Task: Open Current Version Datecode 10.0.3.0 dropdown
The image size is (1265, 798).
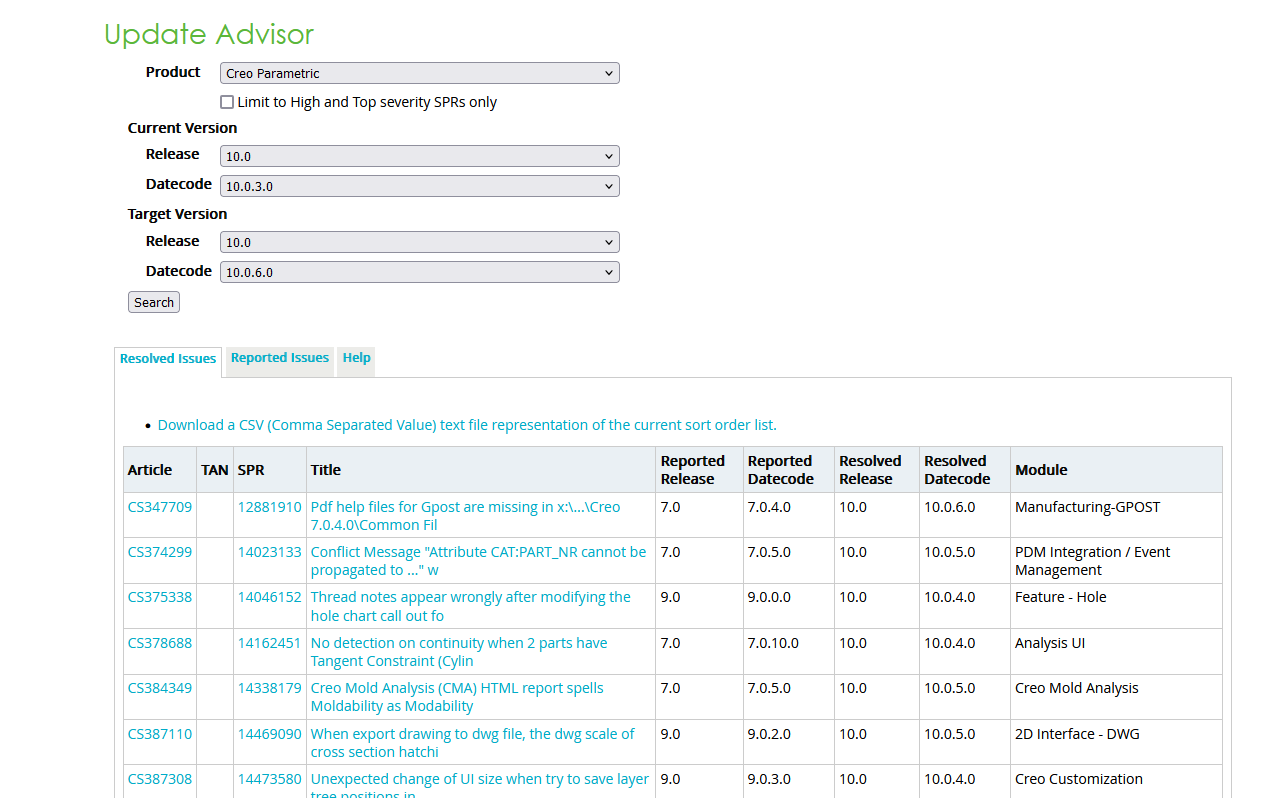Action: click(419, 186)
